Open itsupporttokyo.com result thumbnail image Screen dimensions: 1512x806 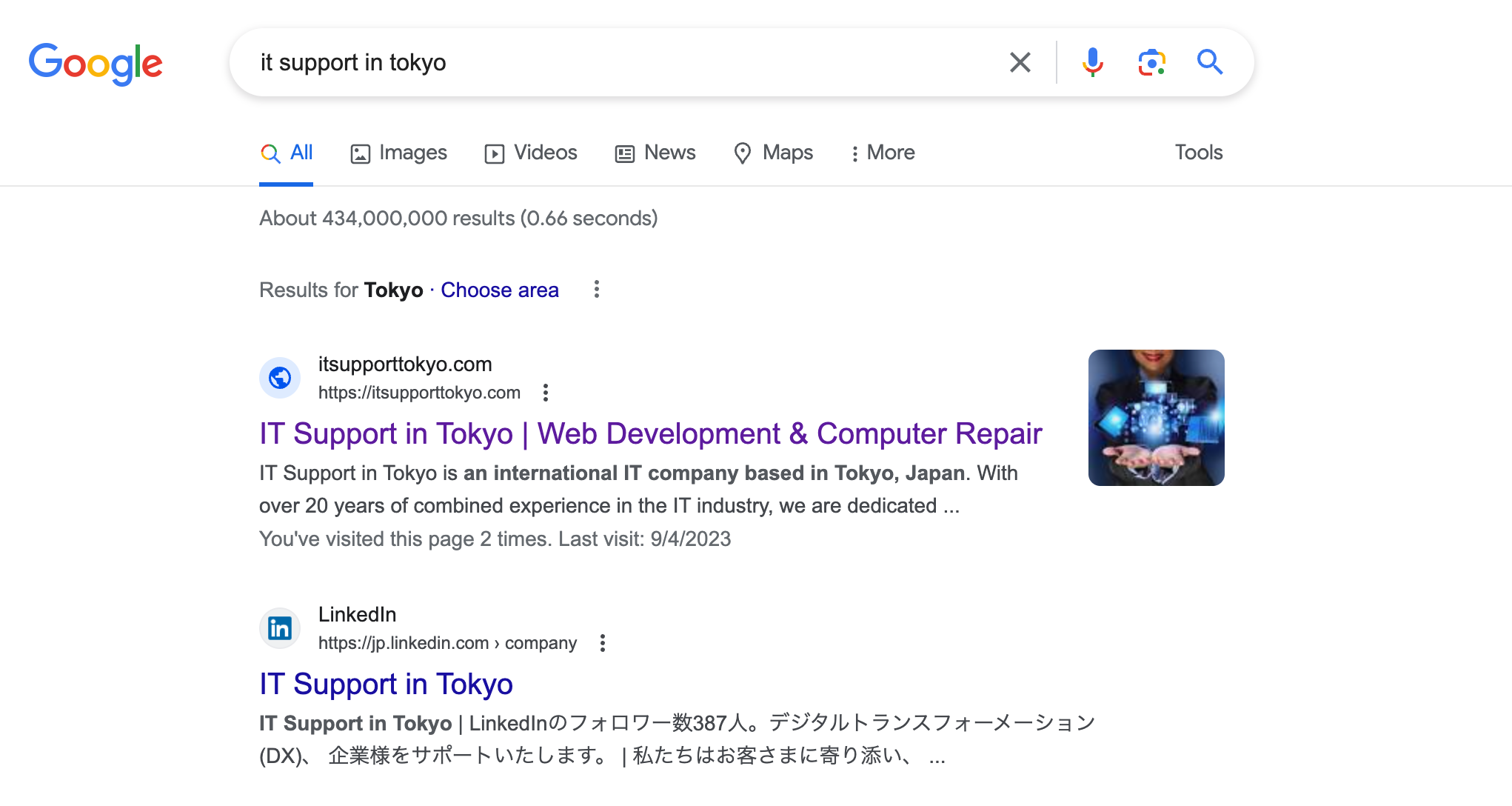1156,418
